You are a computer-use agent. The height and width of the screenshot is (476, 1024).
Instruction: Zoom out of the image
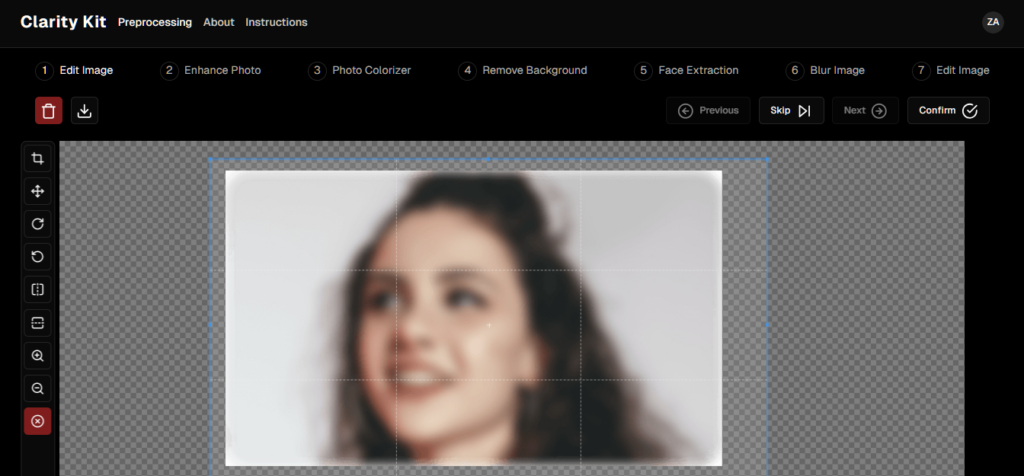pos(38,389)
